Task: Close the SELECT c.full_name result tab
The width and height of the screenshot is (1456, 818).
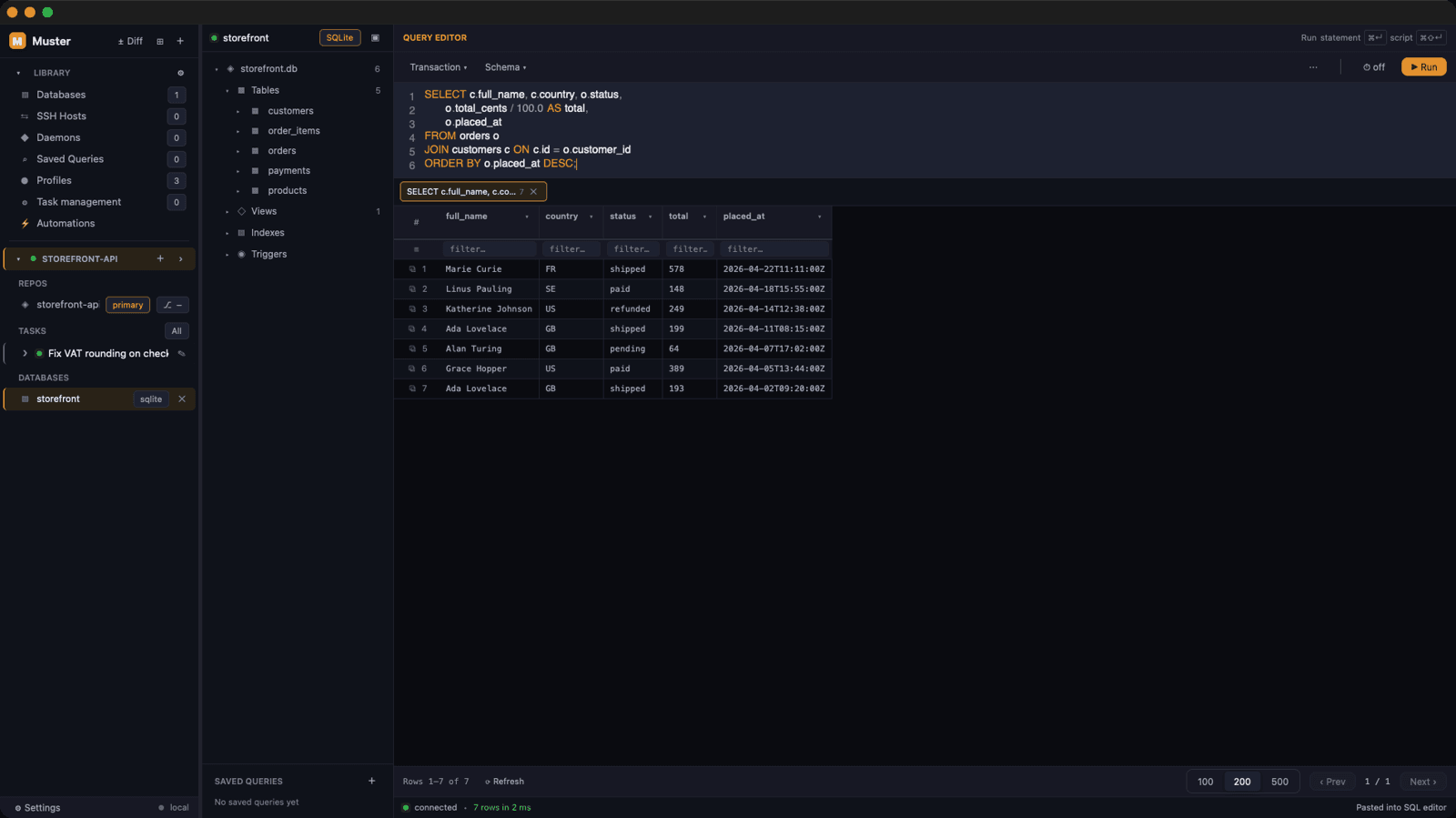Action: [x=533, y=192]
